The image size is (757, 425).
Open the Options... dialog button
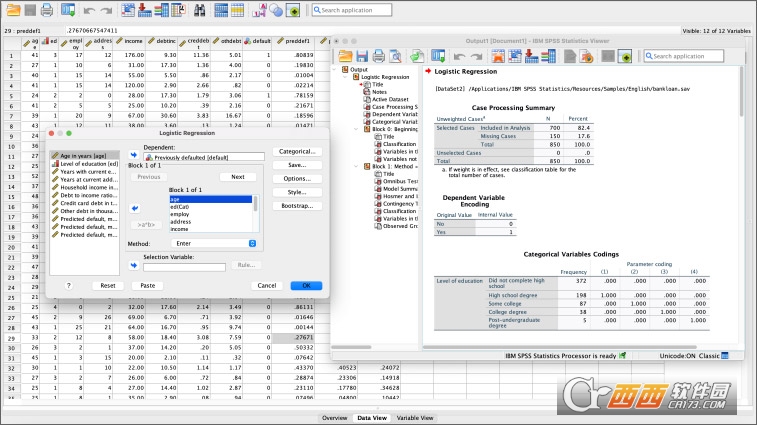coord(297,179)
